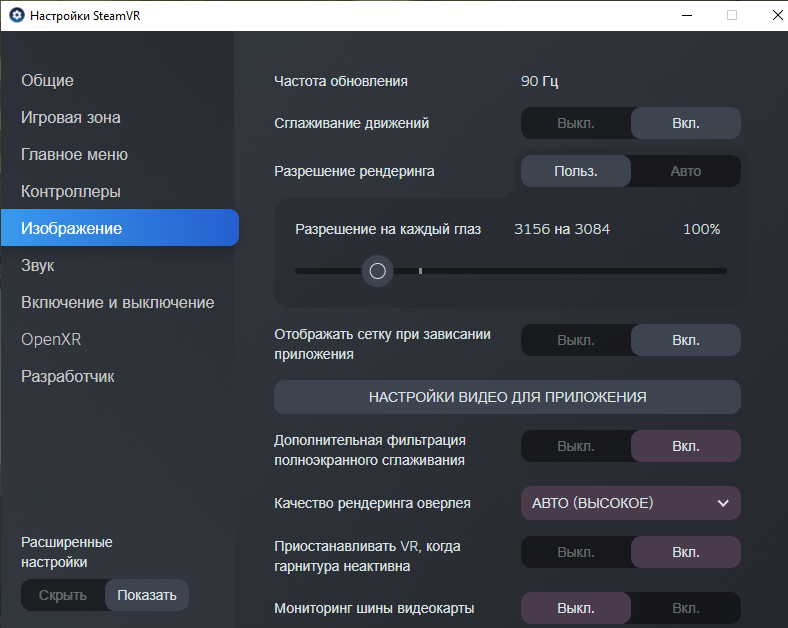Open the АВТО (ВЫСОКОЕ) combo box
The width and height of the screenshot is (788, 628).
pos(630,503)
